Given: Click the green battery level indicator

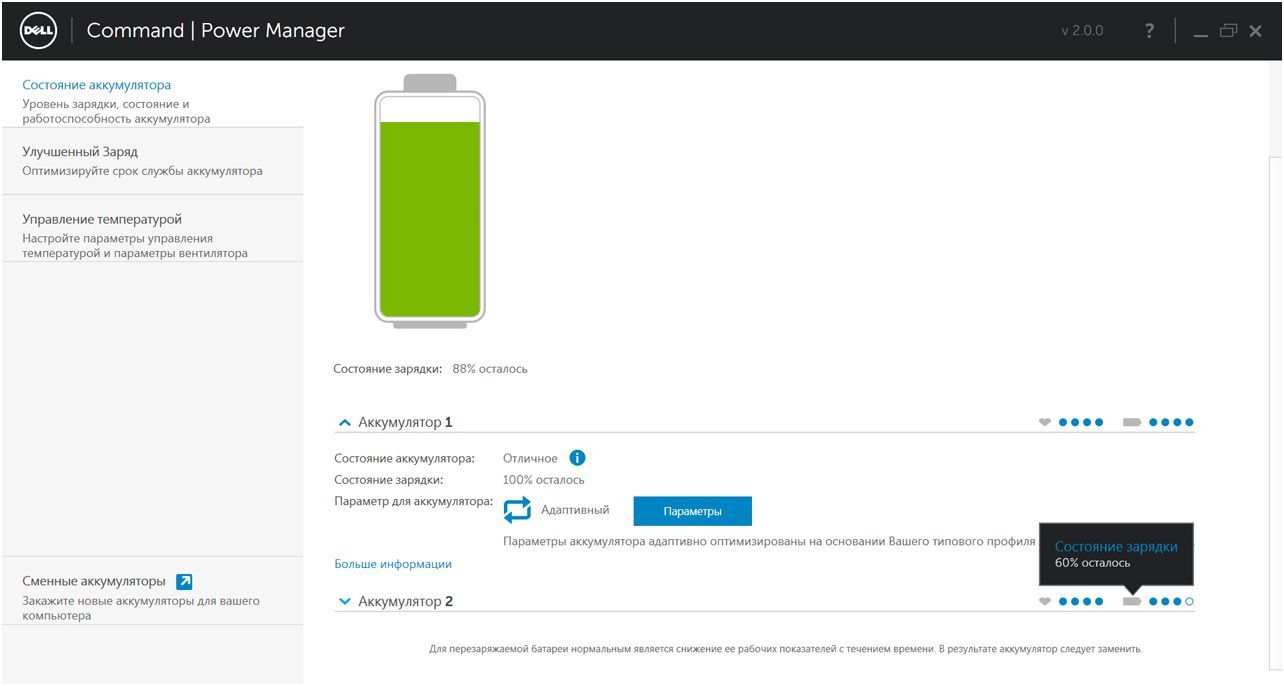Looking at the screenshot, I should pos(429,215).
